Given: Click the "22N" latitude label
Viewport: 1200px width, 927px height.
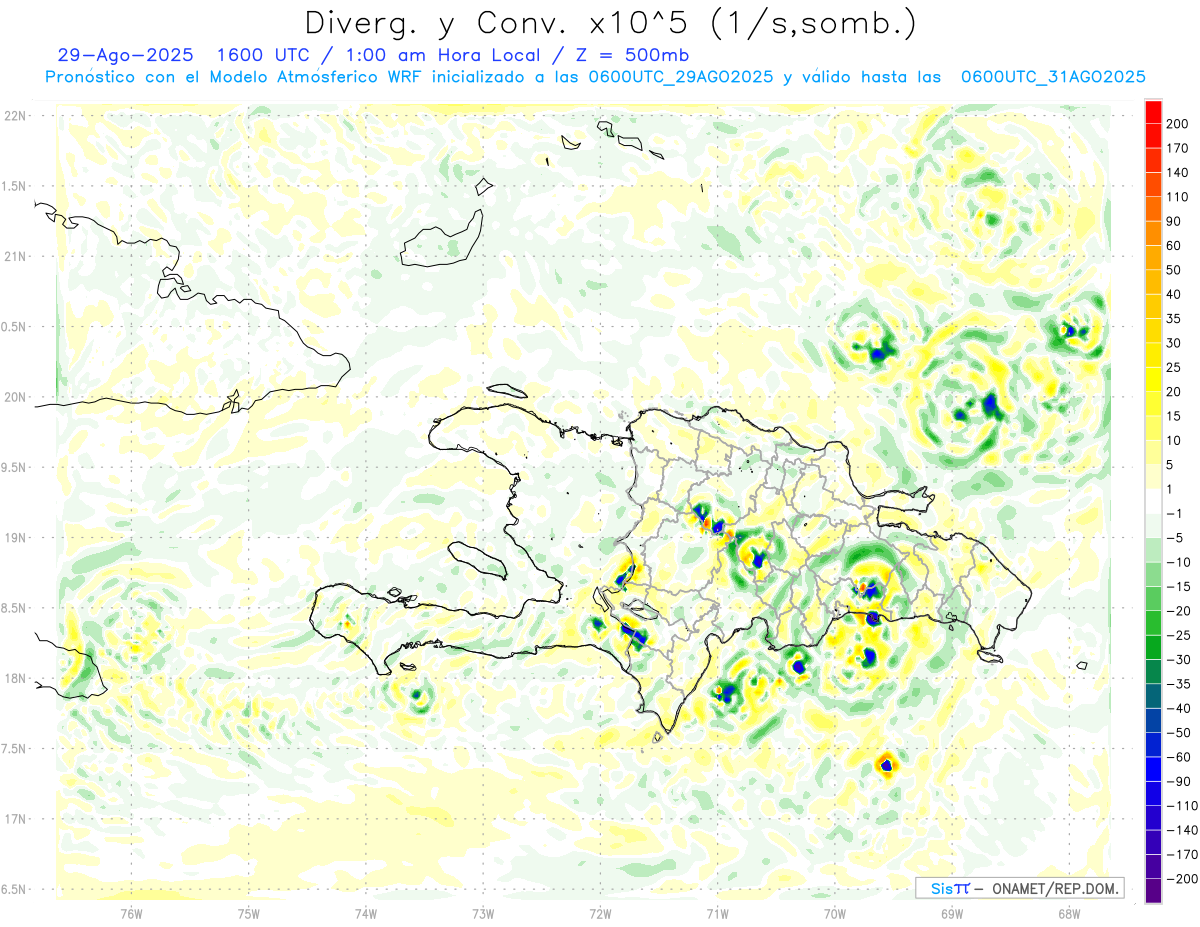Looking at the screenshot, I should (14, 116).
